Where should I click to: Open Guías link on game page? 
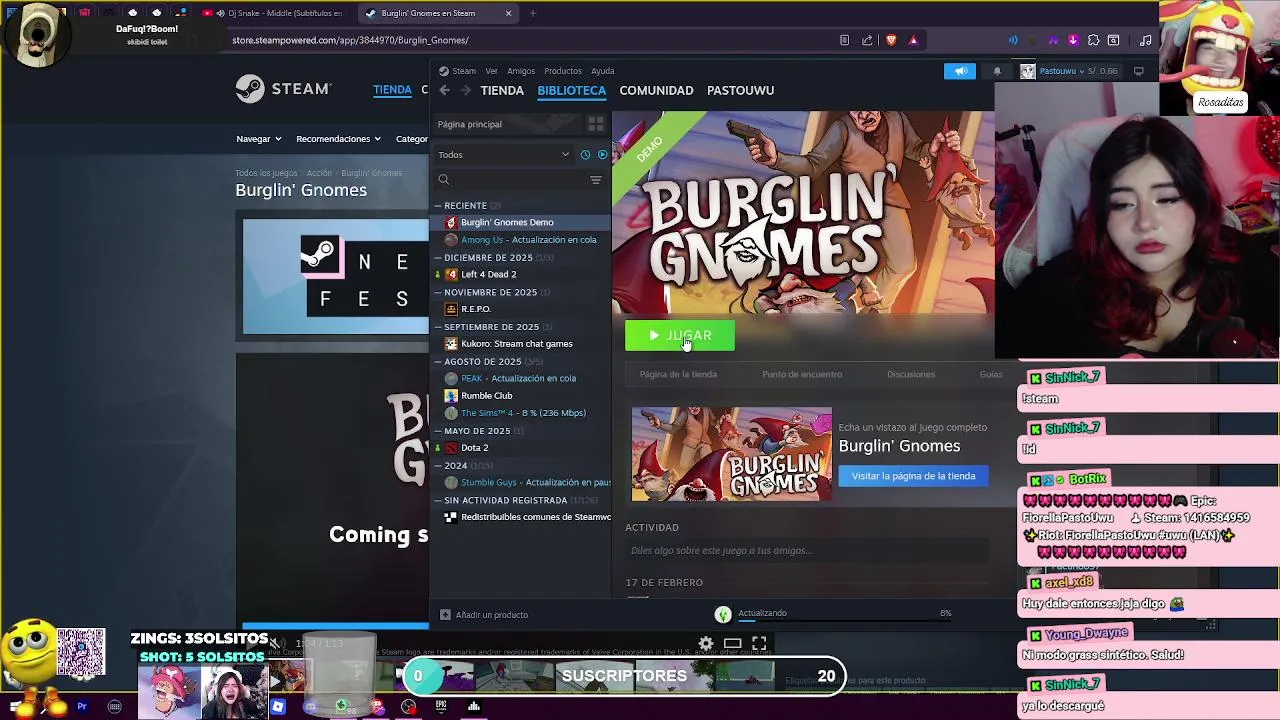point(991,374)
